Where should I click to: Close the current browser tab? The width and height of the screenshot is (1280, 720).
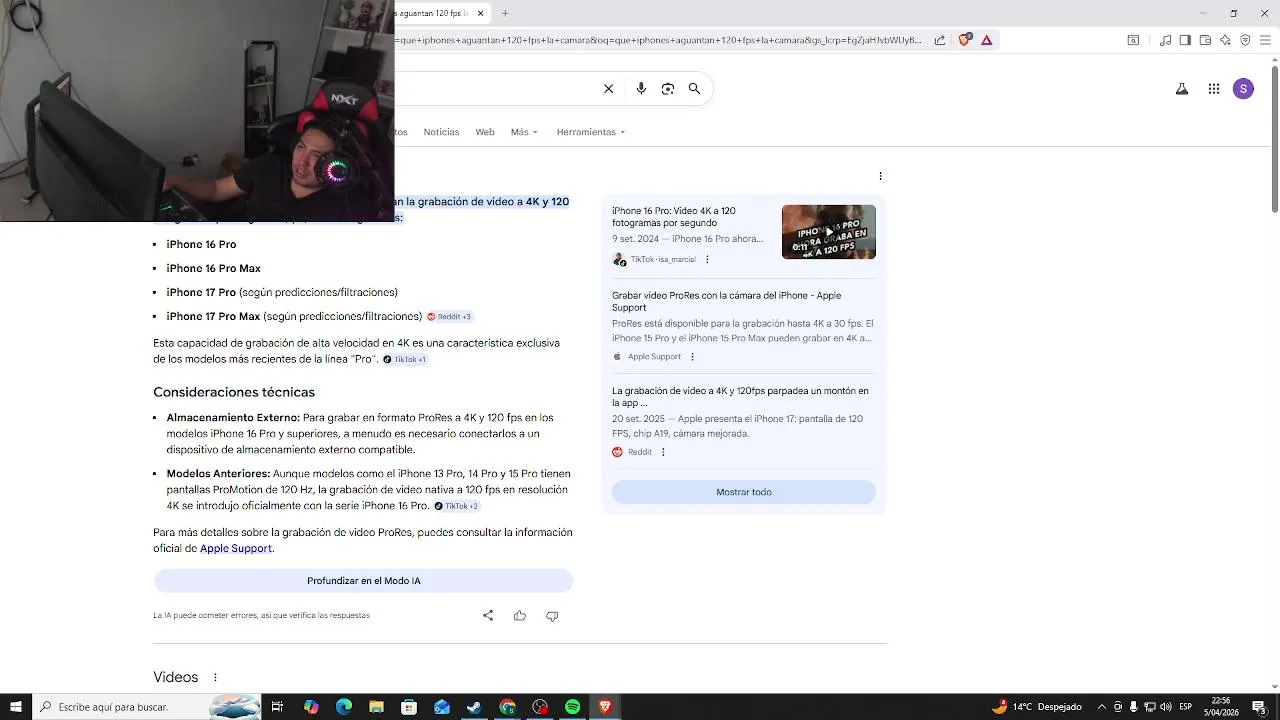481,13
